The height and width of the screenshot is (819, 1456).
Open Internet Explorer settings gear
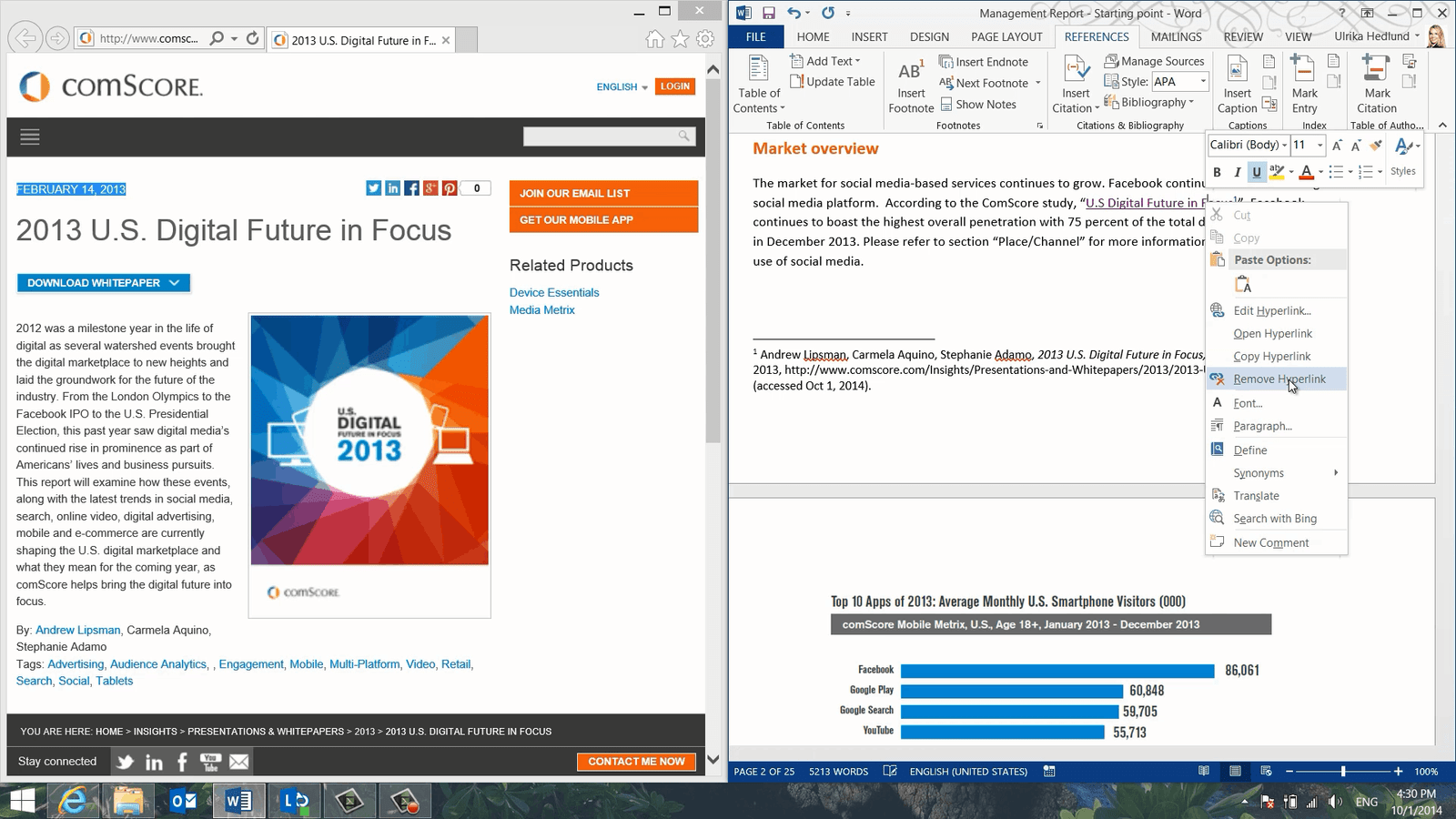point(705,38)
